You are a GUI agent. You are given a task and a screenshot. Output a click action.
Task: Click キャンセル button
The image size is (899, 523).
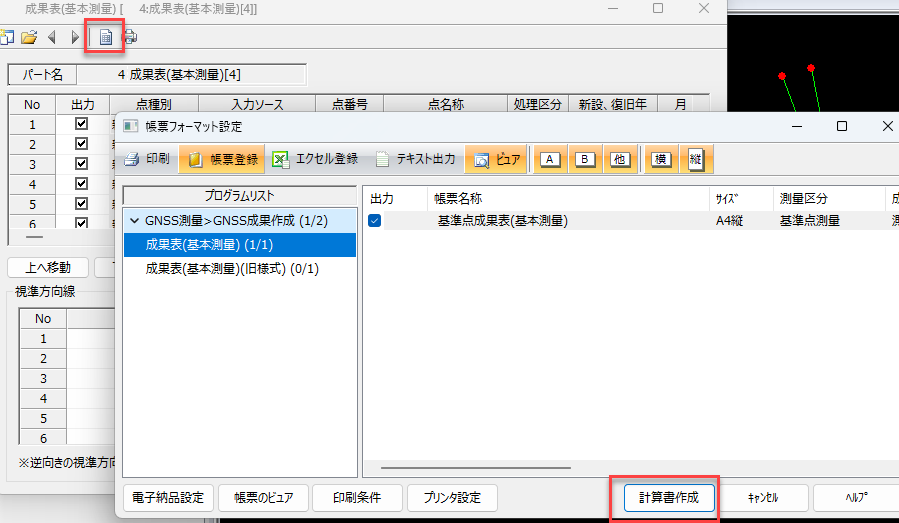763,498
